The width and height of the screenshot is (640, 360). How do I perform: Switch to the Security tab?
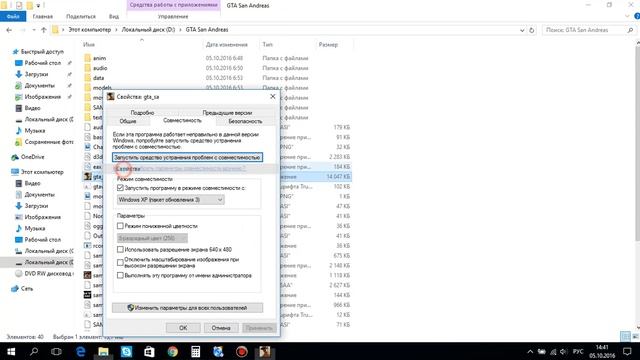coord(245,121)
